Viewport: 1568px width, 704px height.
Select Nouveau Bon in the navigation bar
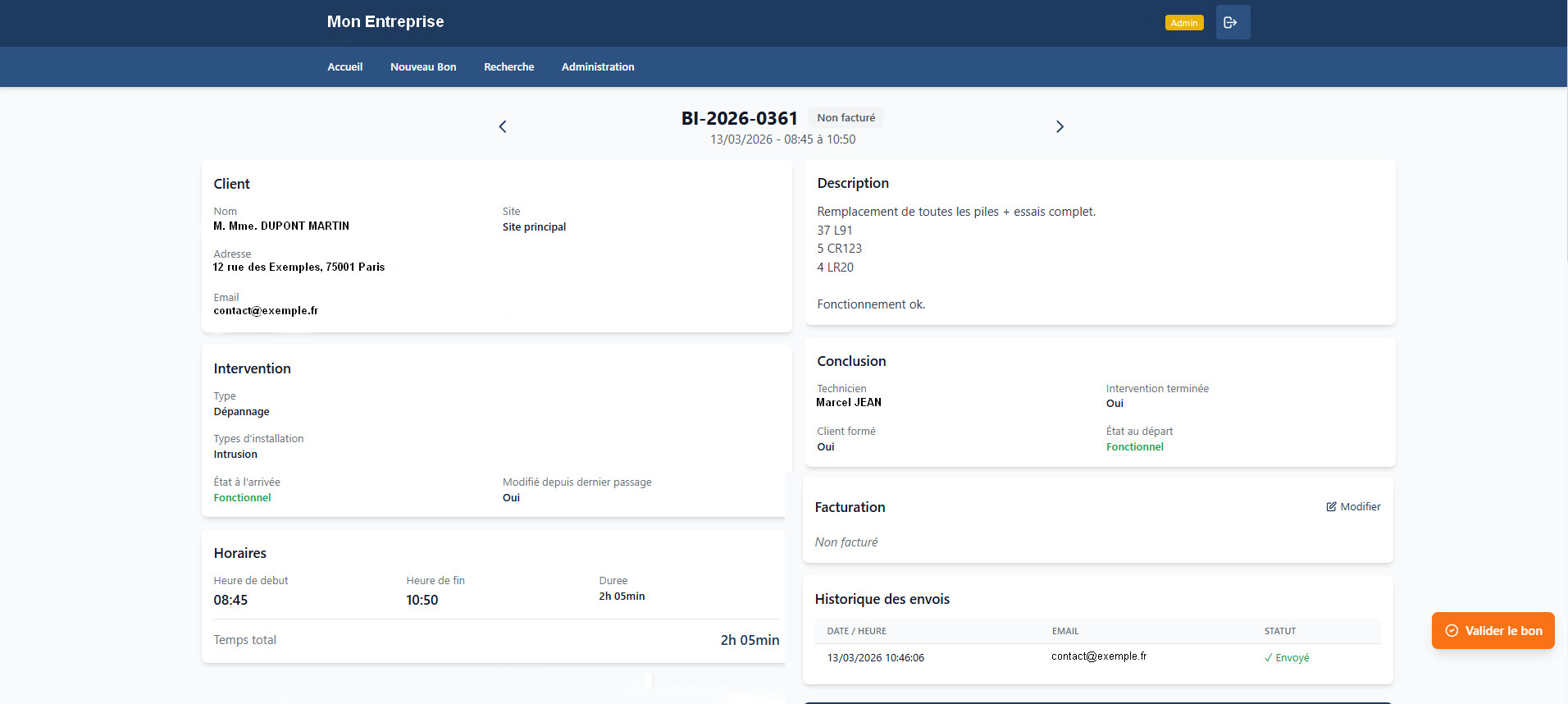pyautogui.click(x=423, y=67)
